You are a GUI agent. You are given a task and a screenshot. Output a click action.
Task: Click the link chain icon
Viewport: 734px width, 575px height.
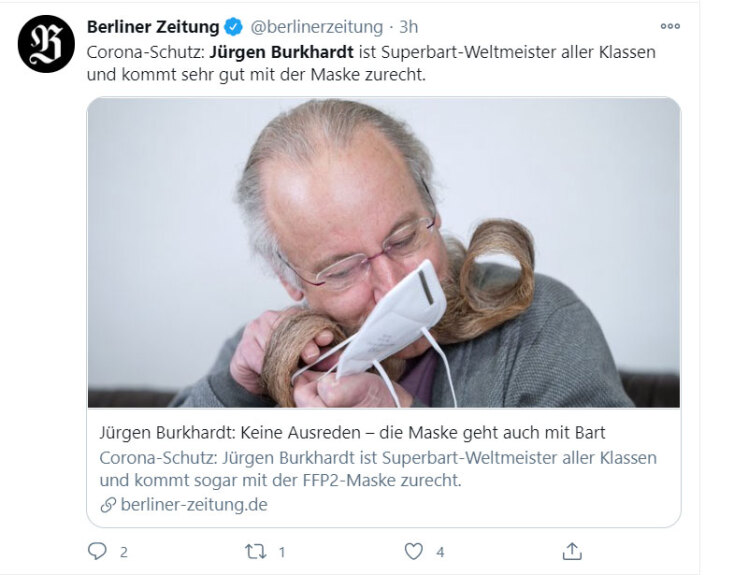[x=108, y=505]
